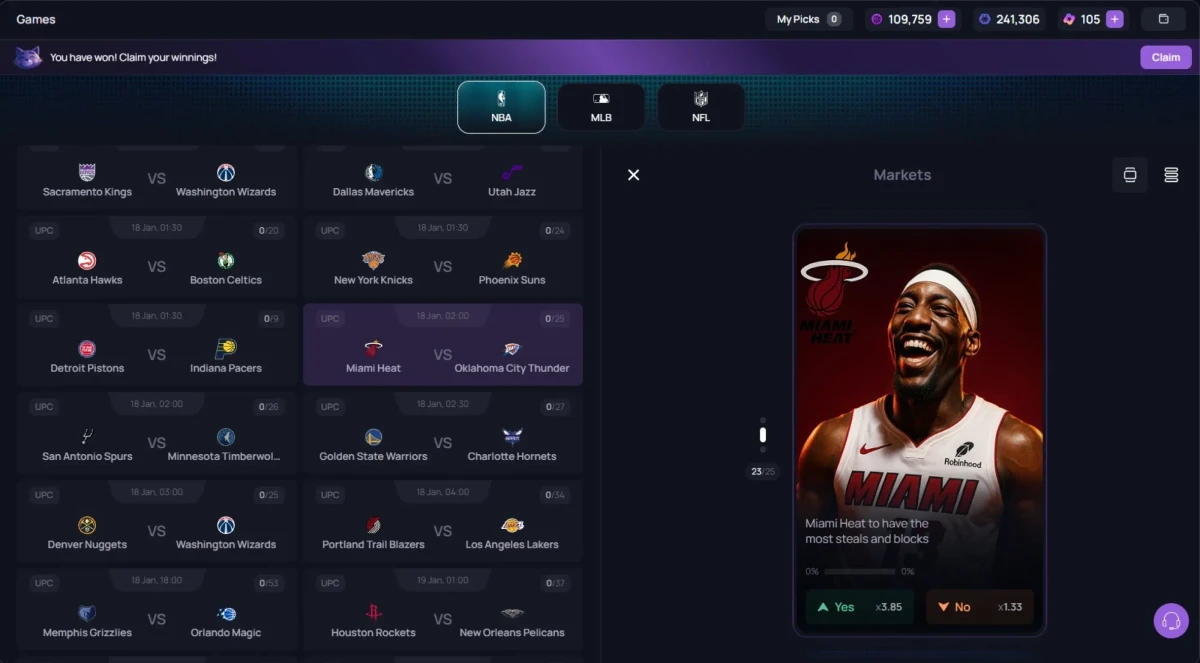Click the Utah Jazz logo
The width and height of the screenshot is (1200, 663).
(512, 173)
